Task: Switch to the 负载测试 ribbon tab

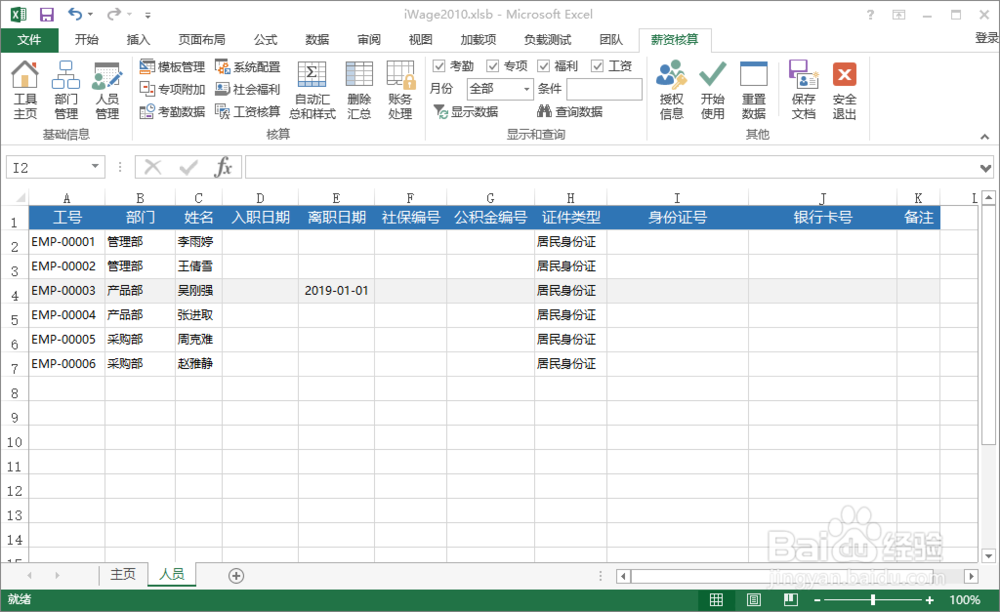Action: pos(547,40)
